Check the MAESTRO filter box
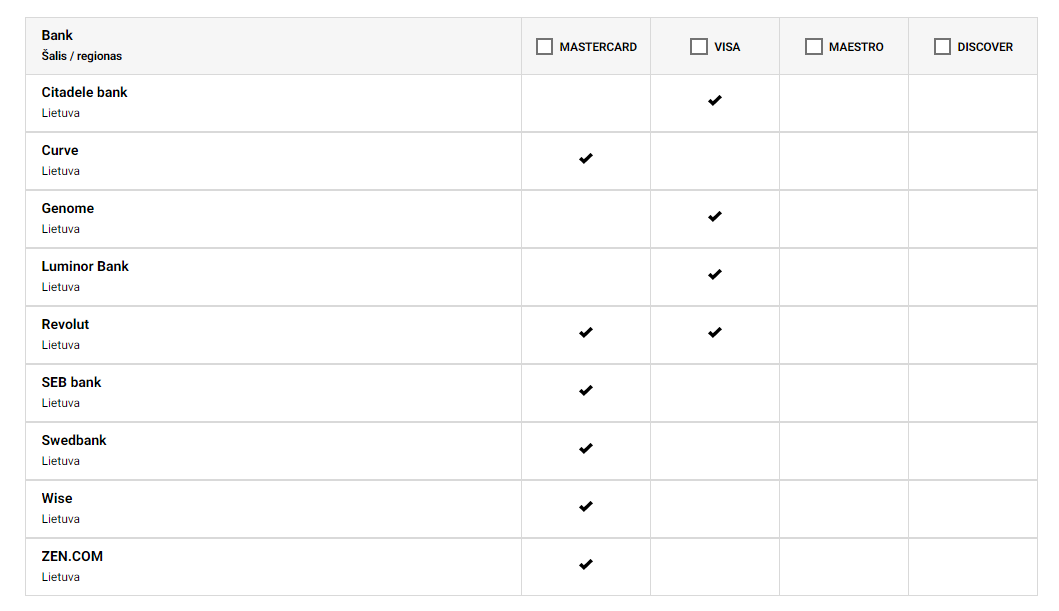1059x611 pixels. click(814, 47)
